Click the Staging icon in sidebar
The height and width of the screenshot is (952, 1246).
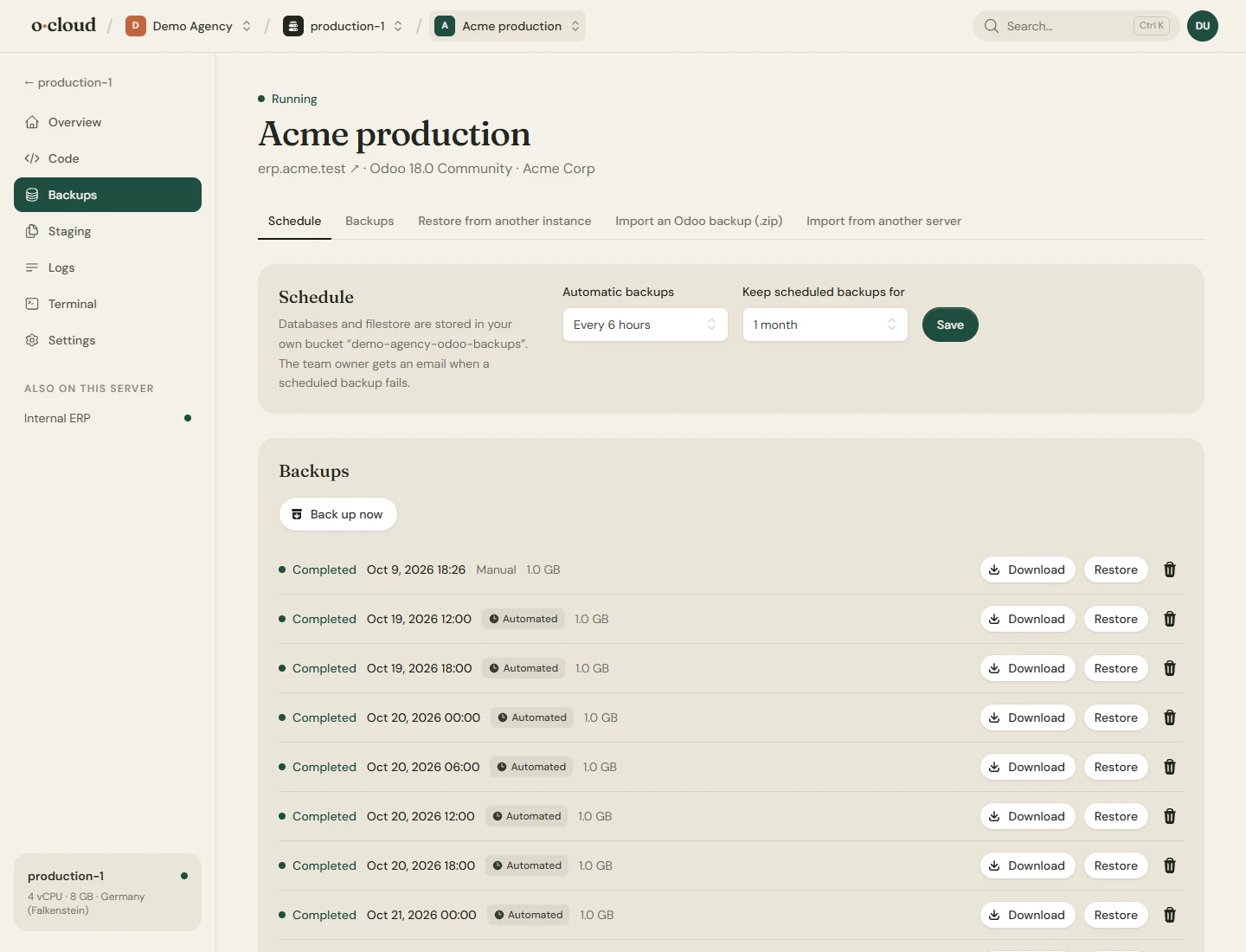pyautogui.click(x=32, y=231)
